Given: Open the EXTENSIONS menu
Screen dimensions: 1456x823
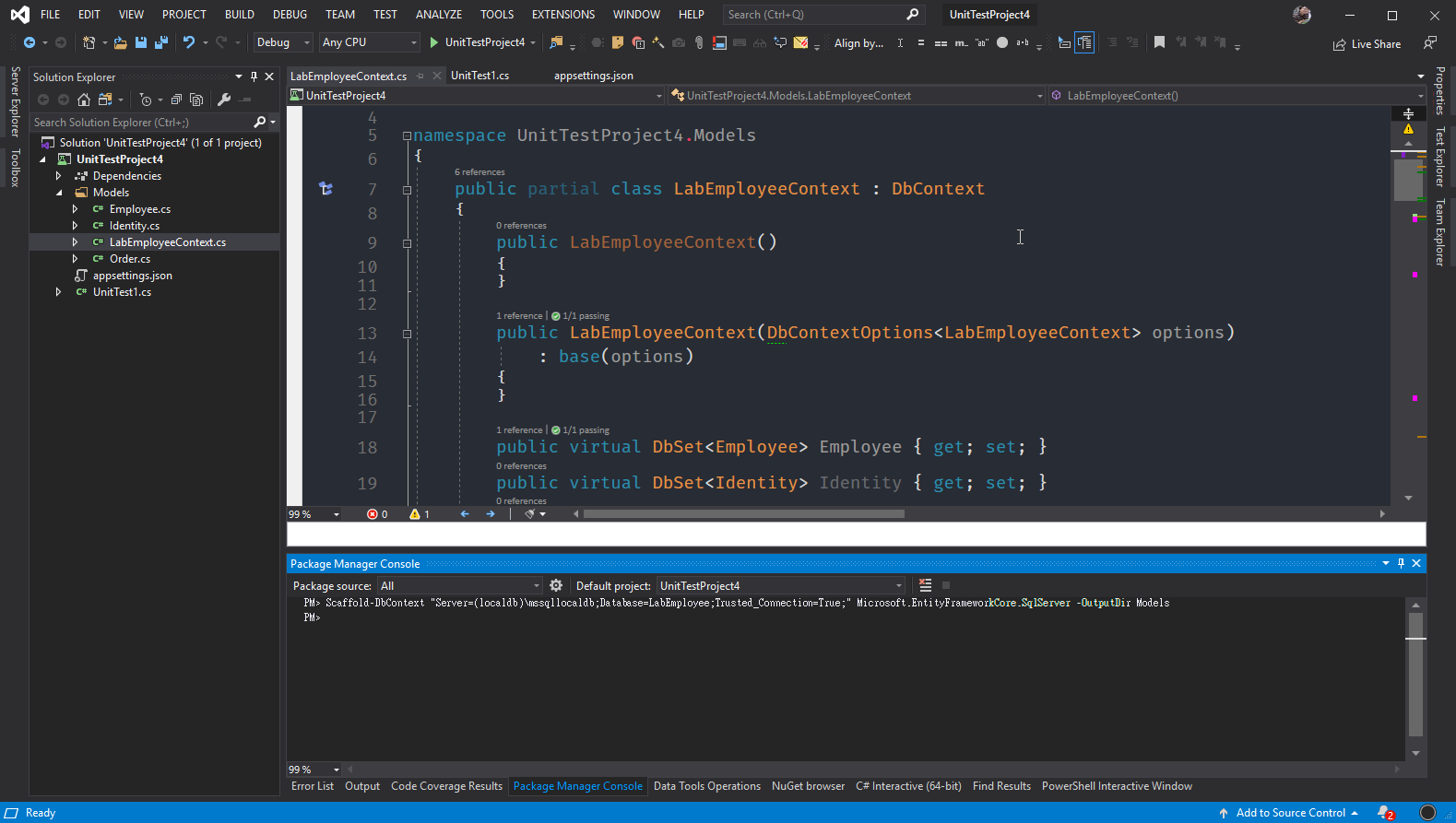Looking at the screenshot, I should click(x=563, y=15).
